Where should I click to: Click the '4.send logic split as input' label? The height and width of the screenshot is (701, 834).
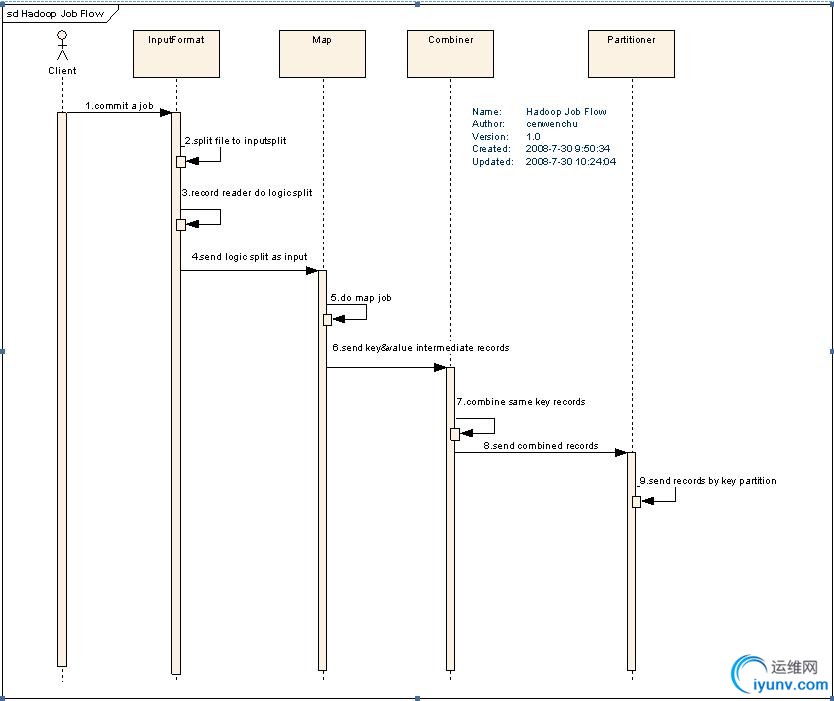click(x=249, y=256)
